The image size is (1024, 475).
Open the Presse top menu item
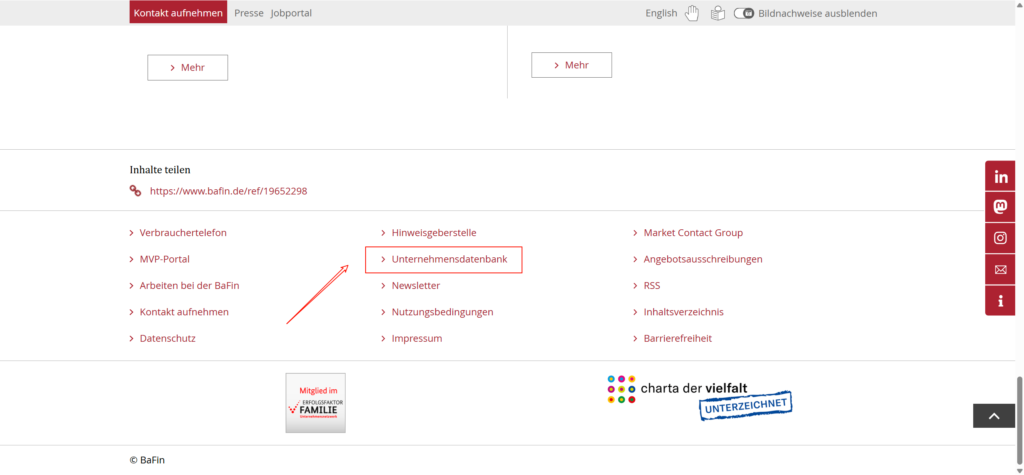pyautogui.click(x=249, y=13)
